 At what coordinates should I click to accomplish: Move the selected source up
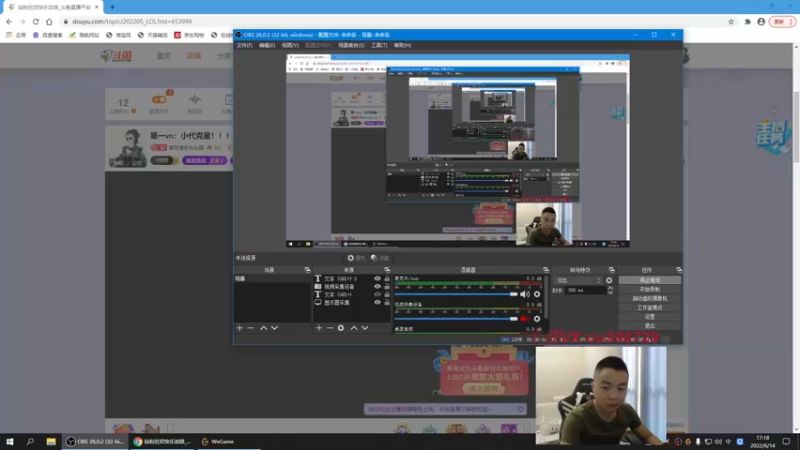click(354, 328)
